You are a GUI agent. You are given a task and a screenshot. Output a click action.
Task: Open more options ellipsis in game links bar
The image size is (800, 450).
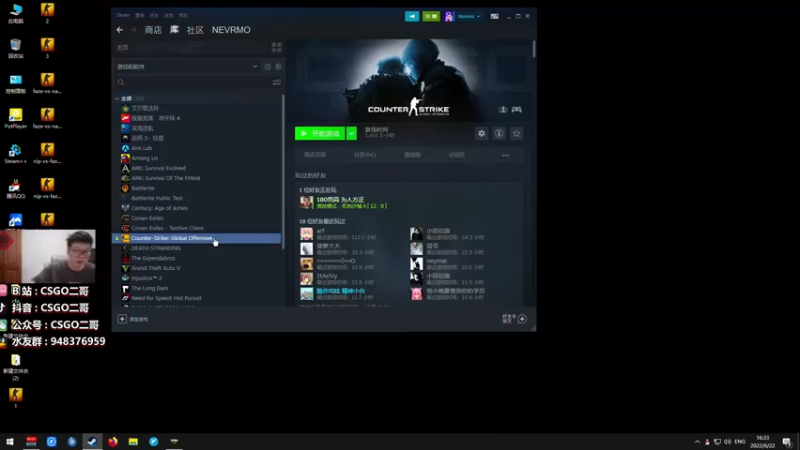coord(505,155)
